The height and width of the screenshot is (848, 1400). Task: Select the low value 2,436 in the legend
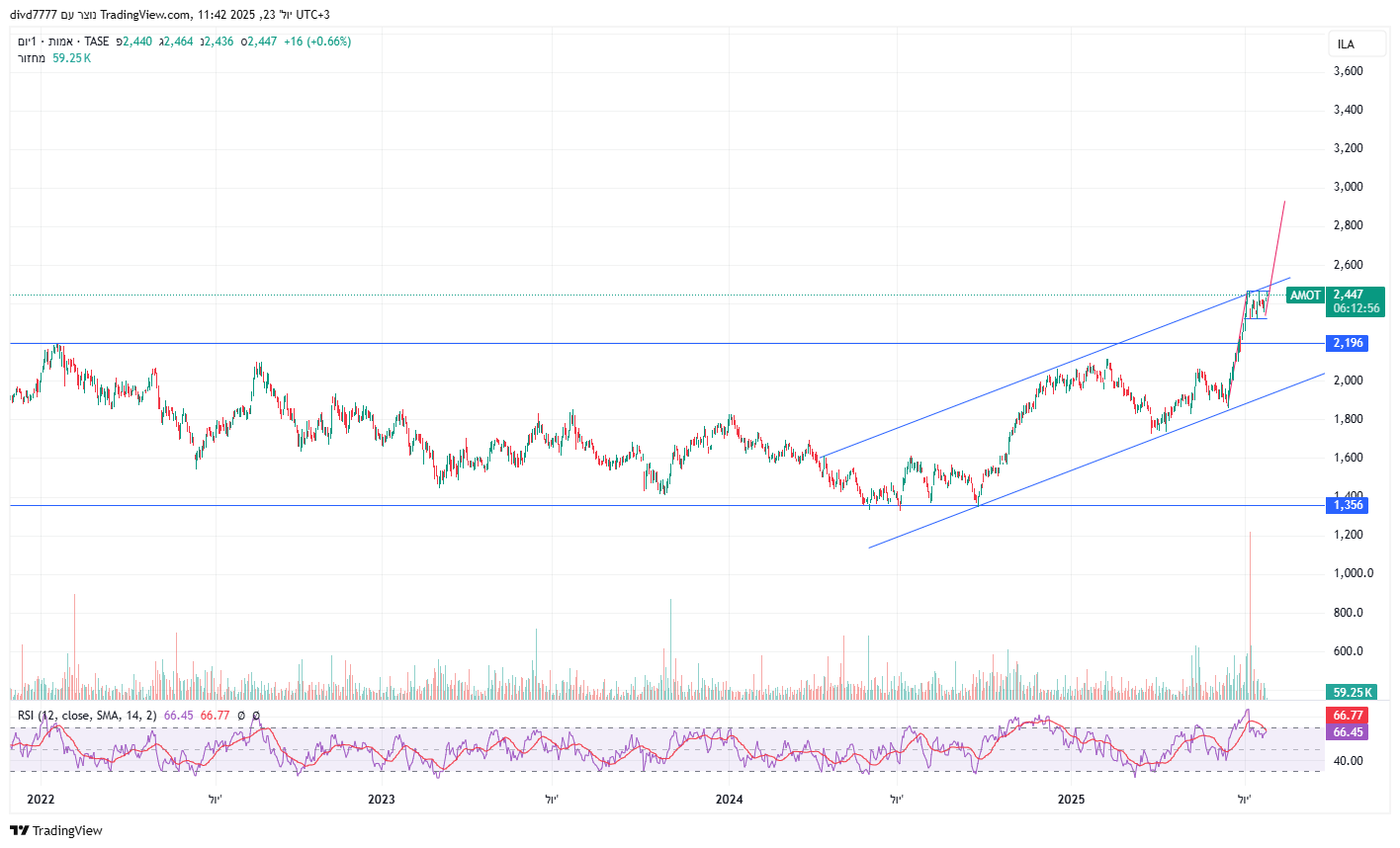(219, 42)
